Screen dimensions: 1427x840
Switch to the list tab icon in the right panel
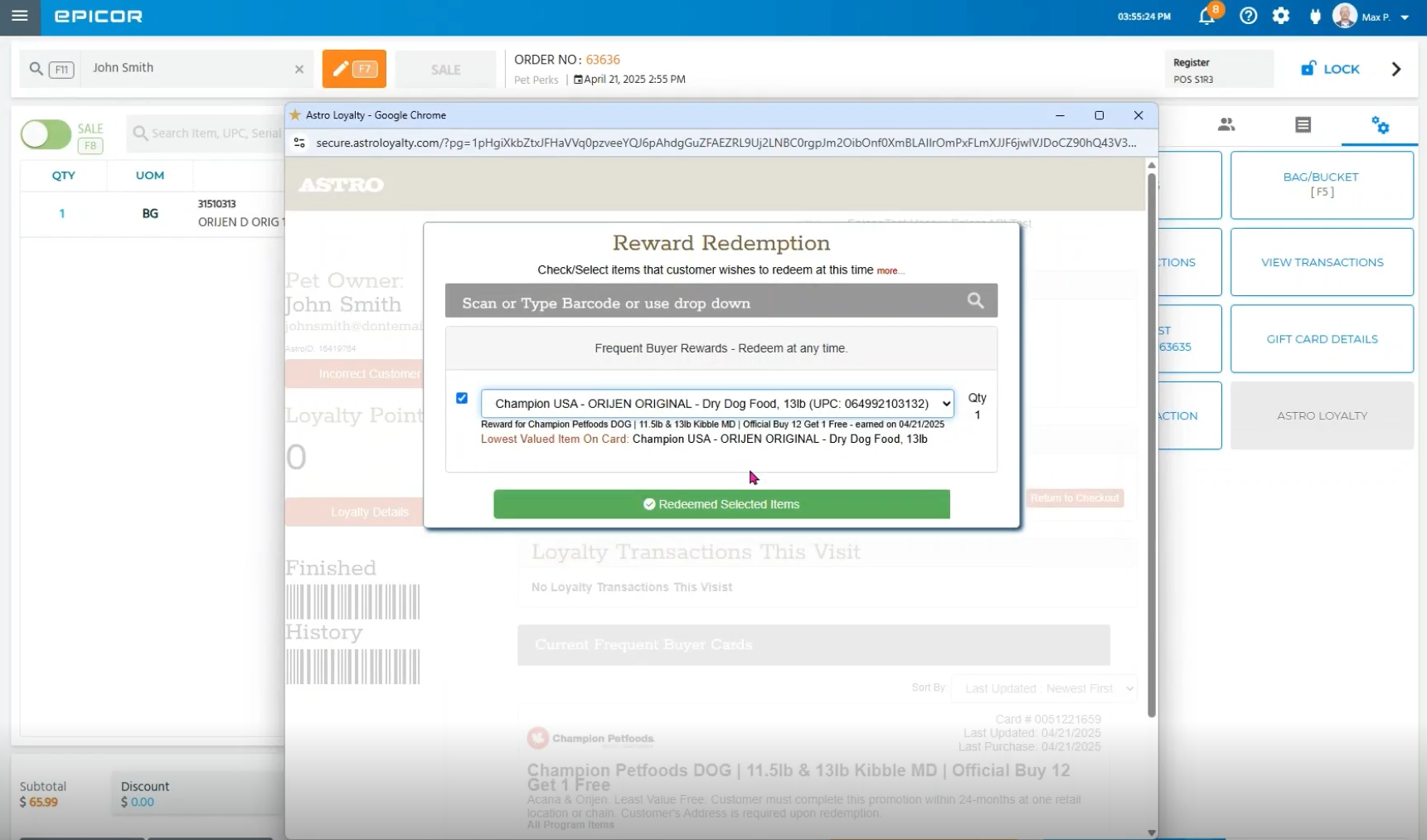(x=1303, y=125)
